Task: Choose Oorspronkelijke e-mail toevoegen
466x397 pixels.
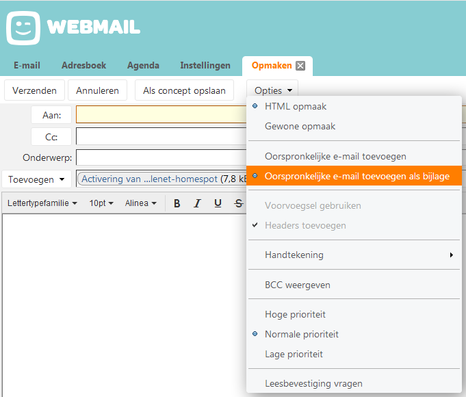Action: tap(354, 156)
